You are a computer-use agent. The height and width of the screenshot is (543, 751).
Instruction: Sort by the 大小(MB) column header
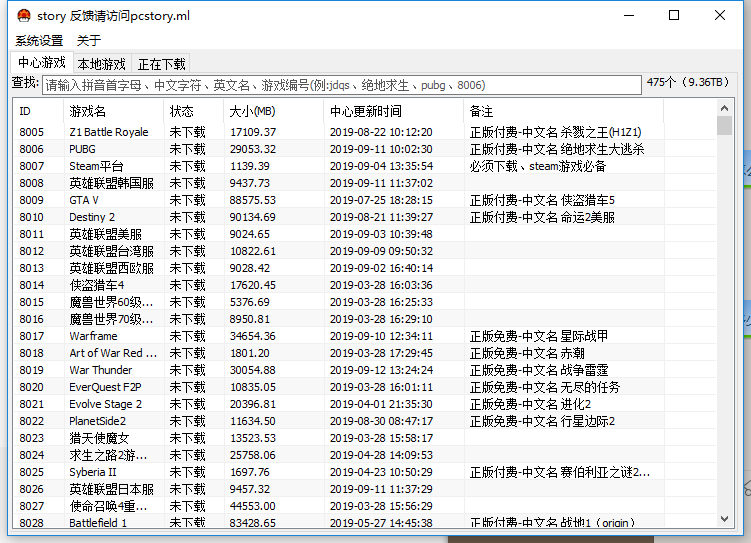point(273,112)
